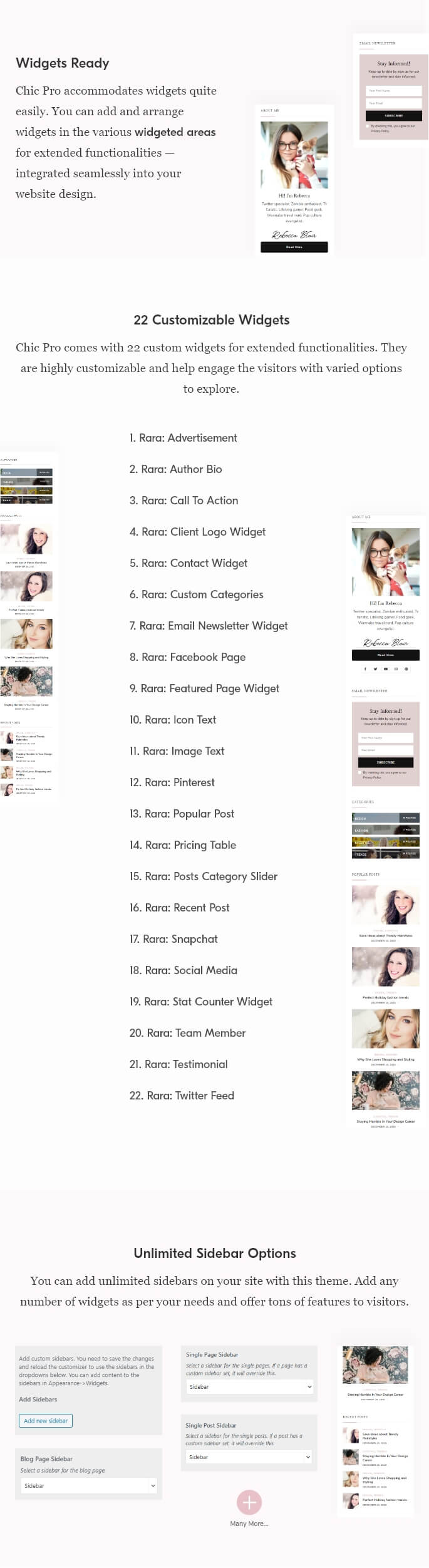The height and width of the screenshot is (1568, 429).
Task: Click the First Name field in the top newsletter widget
Action: point(393,91)
